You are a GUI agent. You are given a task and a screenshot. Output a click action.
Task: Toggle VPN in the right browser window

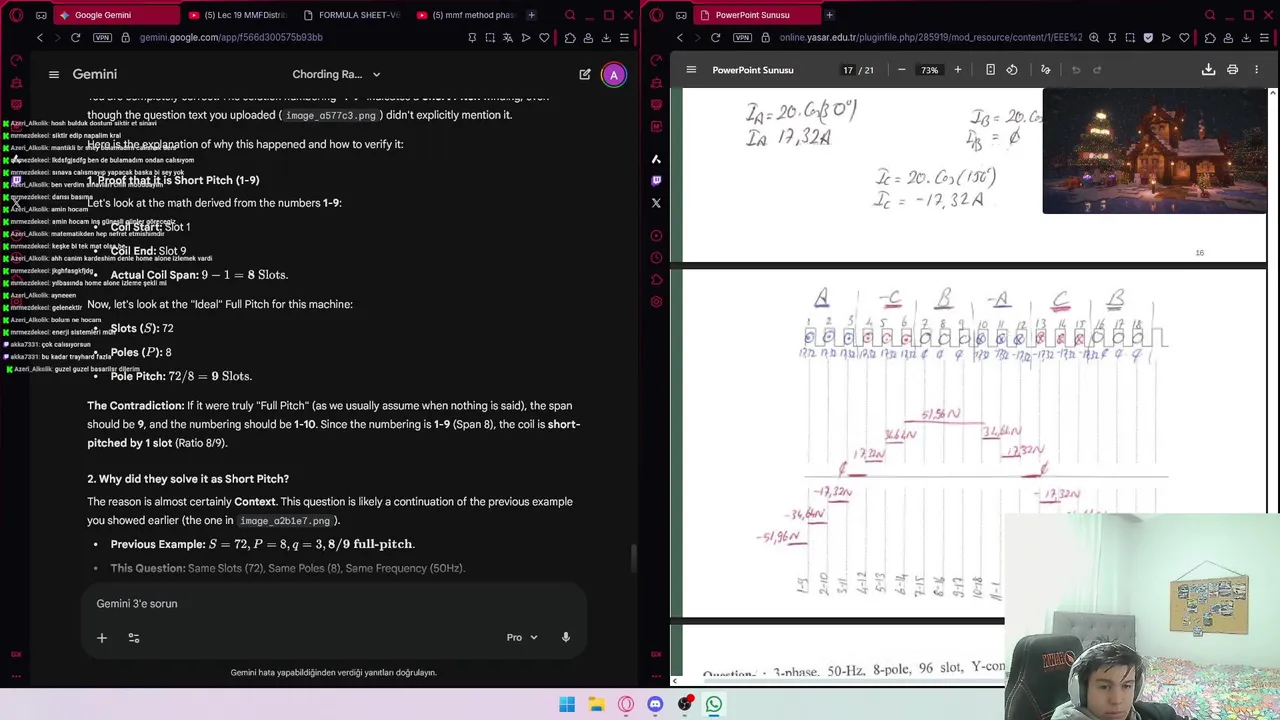(x=742, y=37)
